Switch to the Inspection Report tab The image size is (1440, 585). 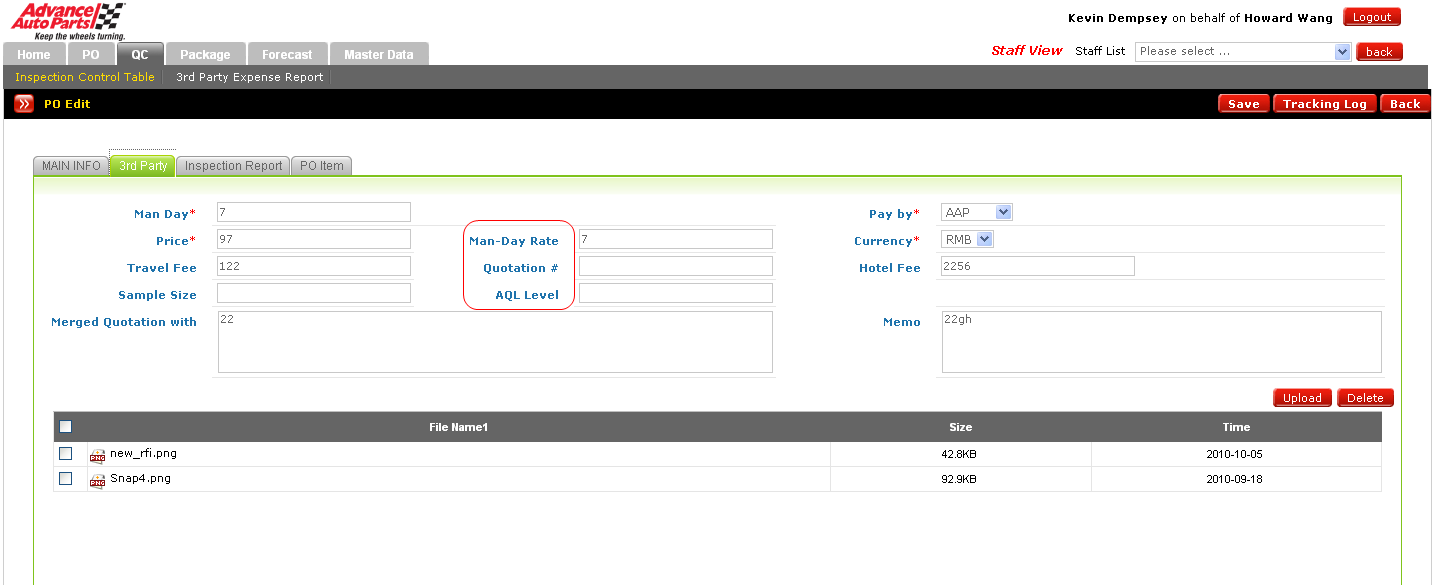click(x=233, y=166)
